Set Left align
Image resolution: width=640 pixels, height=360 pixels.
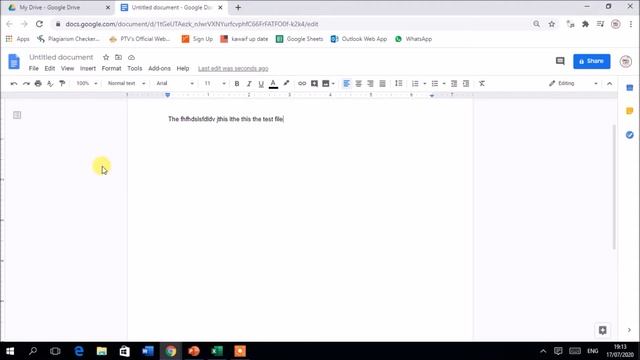click(346, 83)
